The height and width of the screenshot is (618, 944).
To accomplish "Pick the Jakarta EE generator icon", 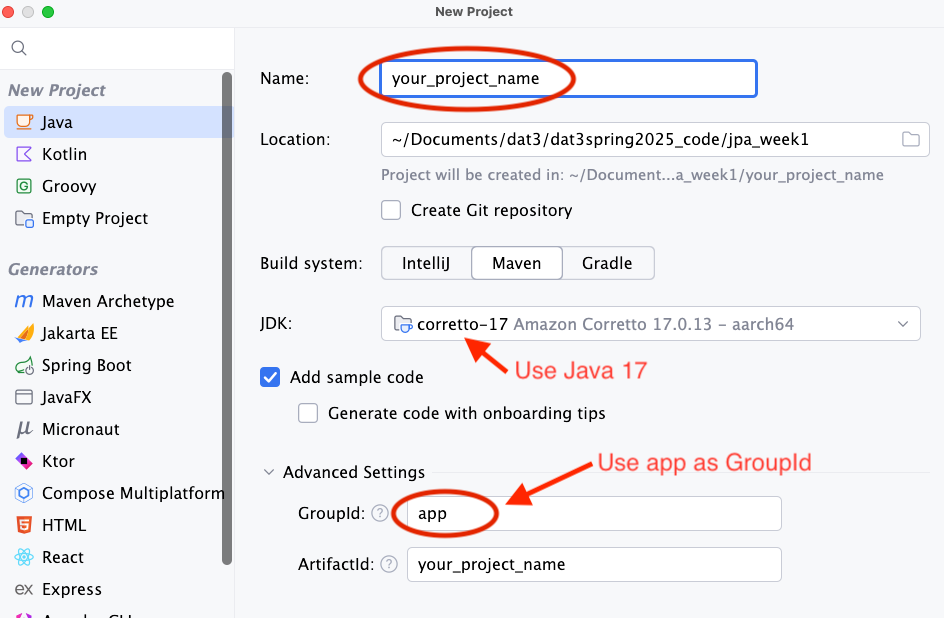I will click(x=23, y=333).
